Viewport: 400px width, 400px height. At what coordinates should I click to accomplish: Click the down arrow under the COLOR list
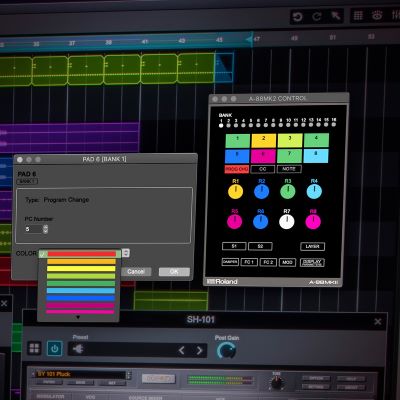pyautogui.click(x=78, y=318)
